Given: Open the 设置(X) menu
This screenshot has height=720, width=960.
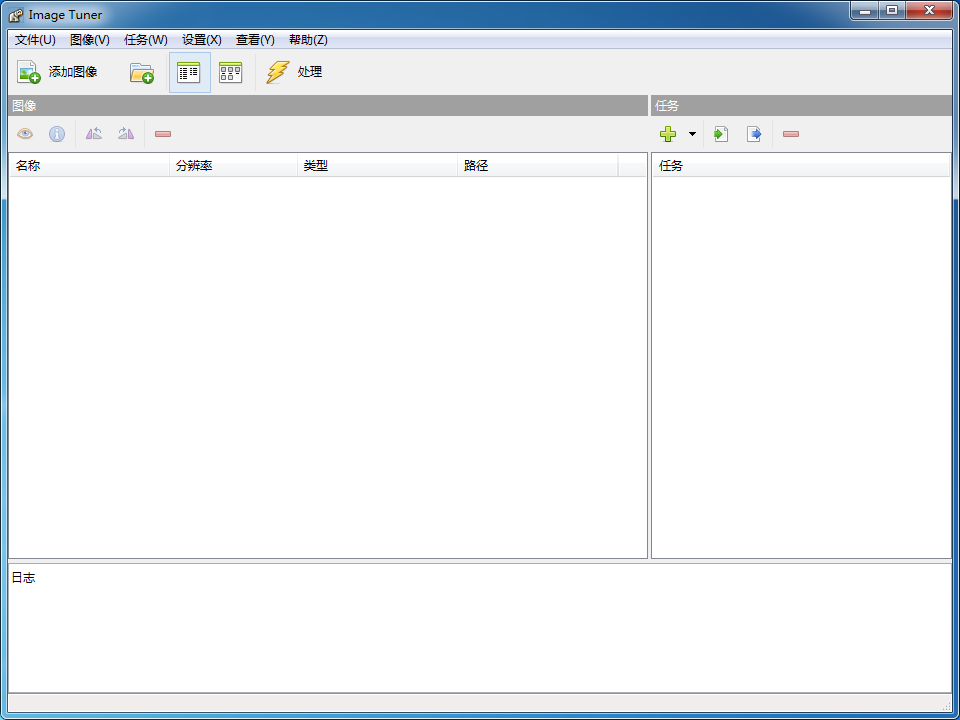Looking at the screenshot, I should (201, 40).
